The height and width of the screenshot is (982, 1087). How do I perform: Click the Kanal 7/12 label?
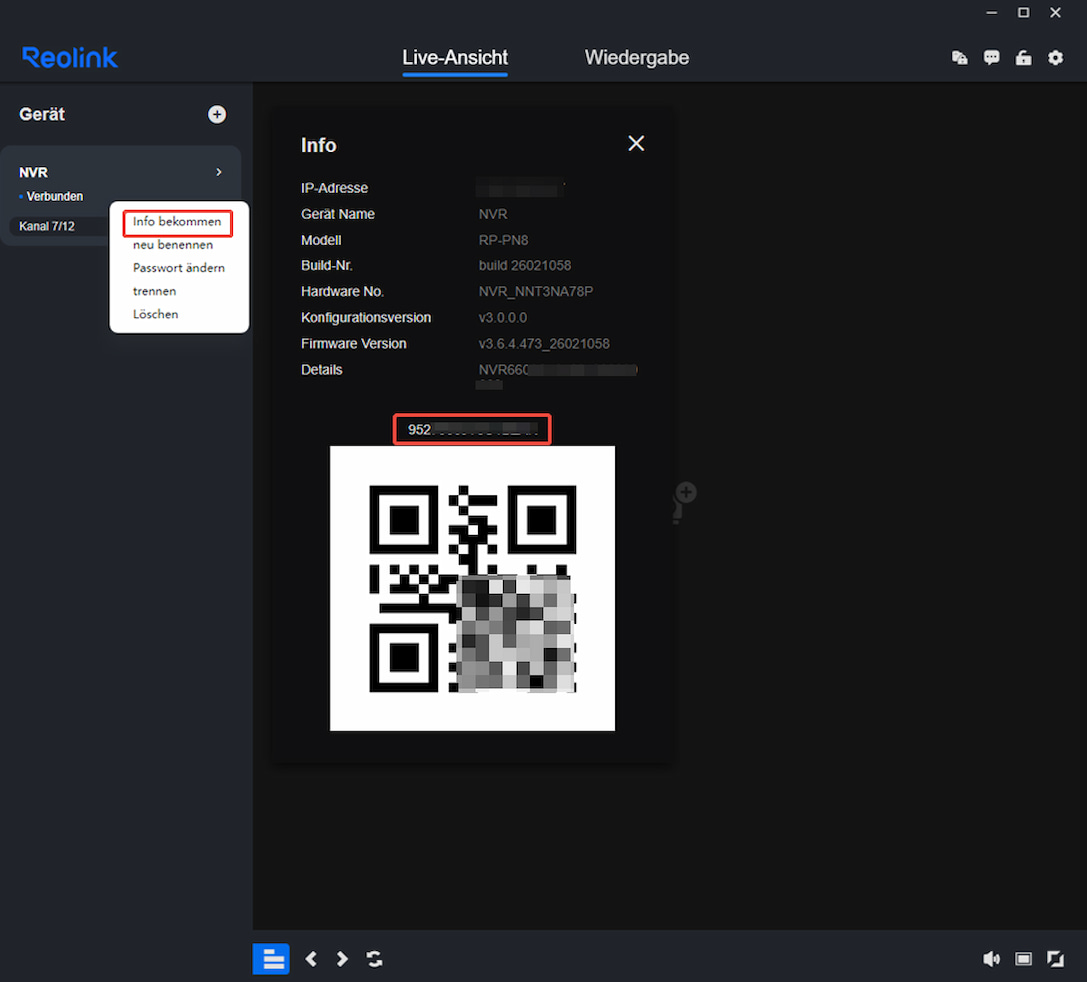[46, 226]
